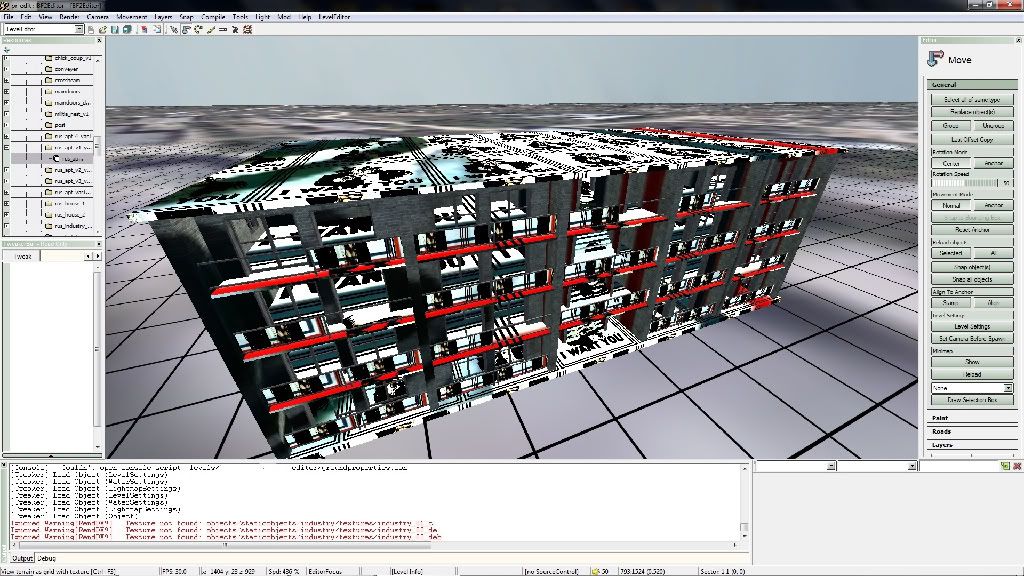Switch to the Debug tab
The width and height of the screenshot is (1024, 576).
(x=48, y=558)
